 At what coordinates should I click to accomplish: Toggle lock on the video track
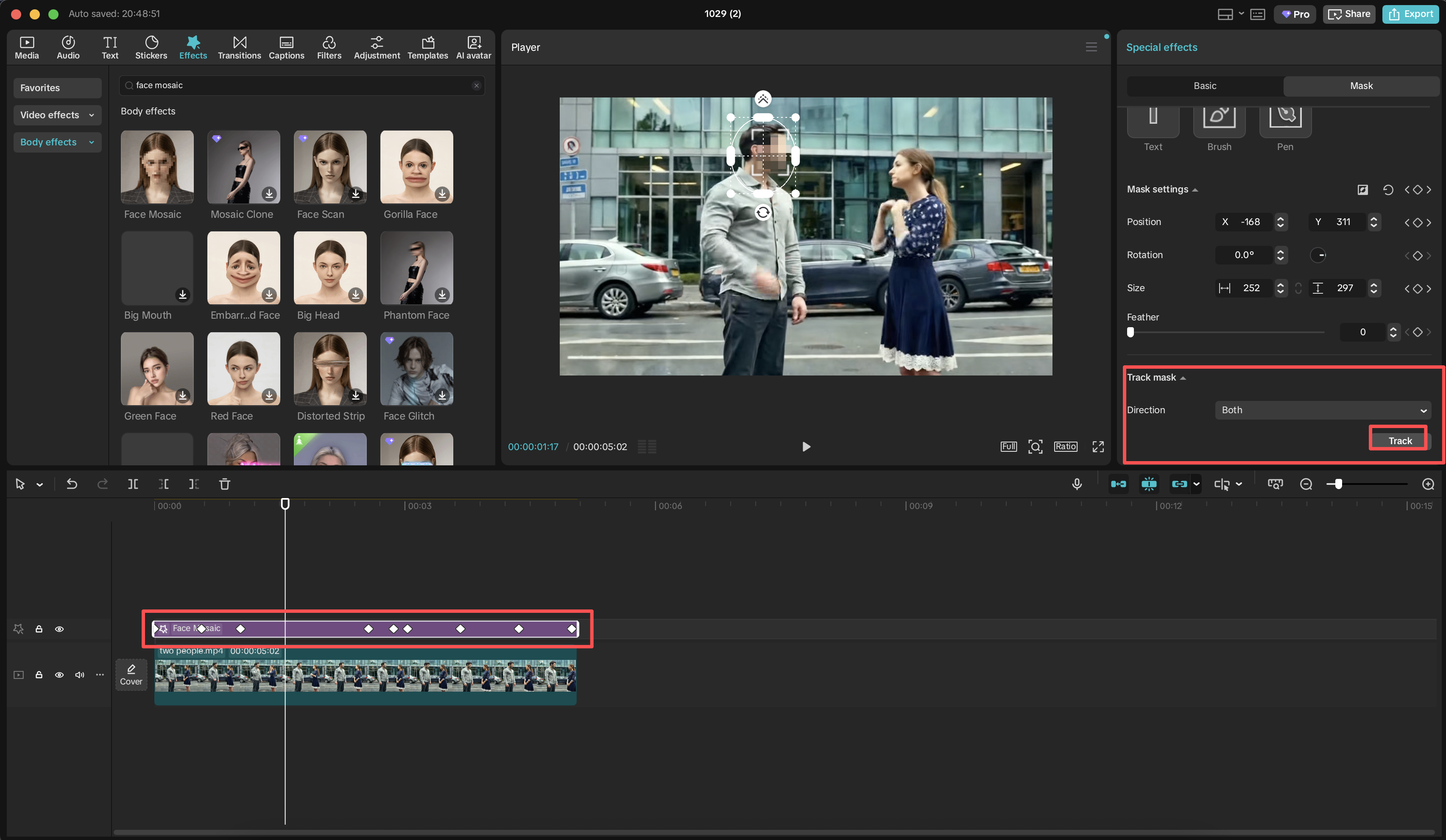[x=39, y=675]
